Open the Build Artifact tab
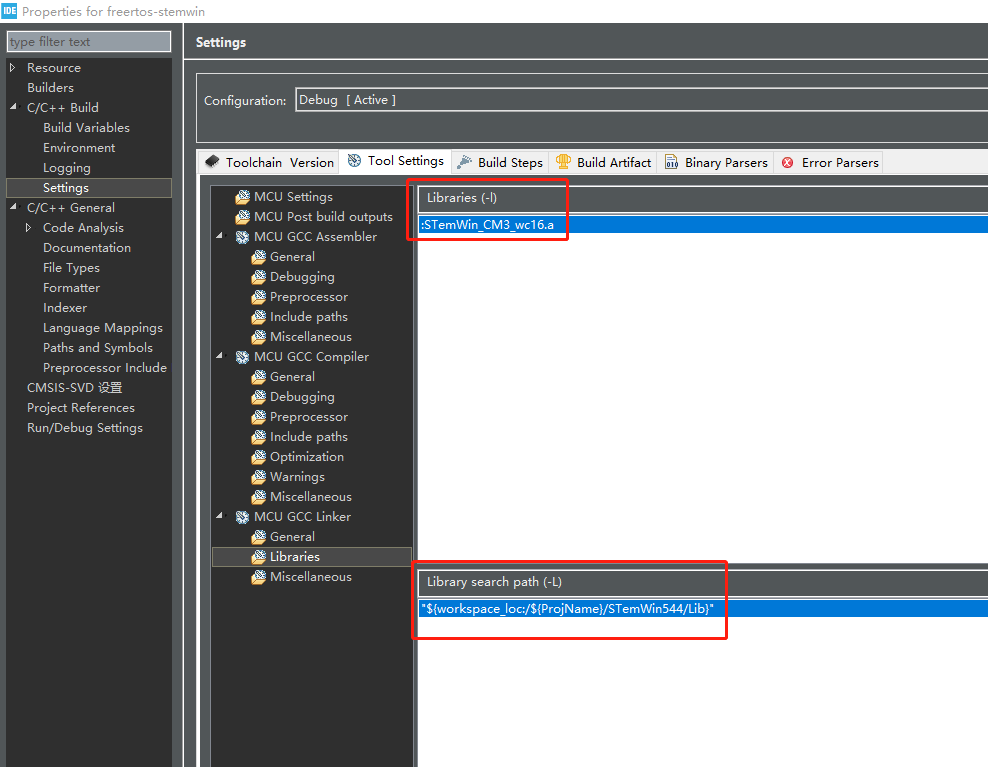 [x=603, y=162]
